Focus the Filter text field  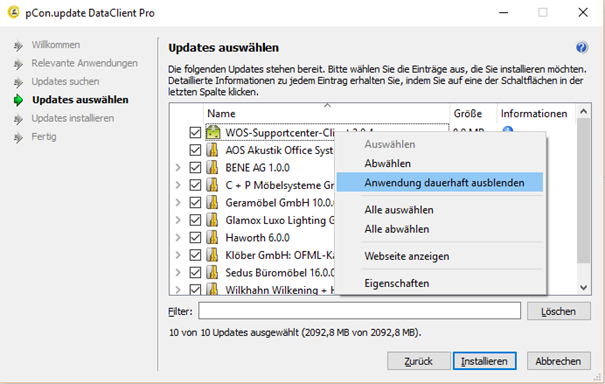tap(359, 311)
